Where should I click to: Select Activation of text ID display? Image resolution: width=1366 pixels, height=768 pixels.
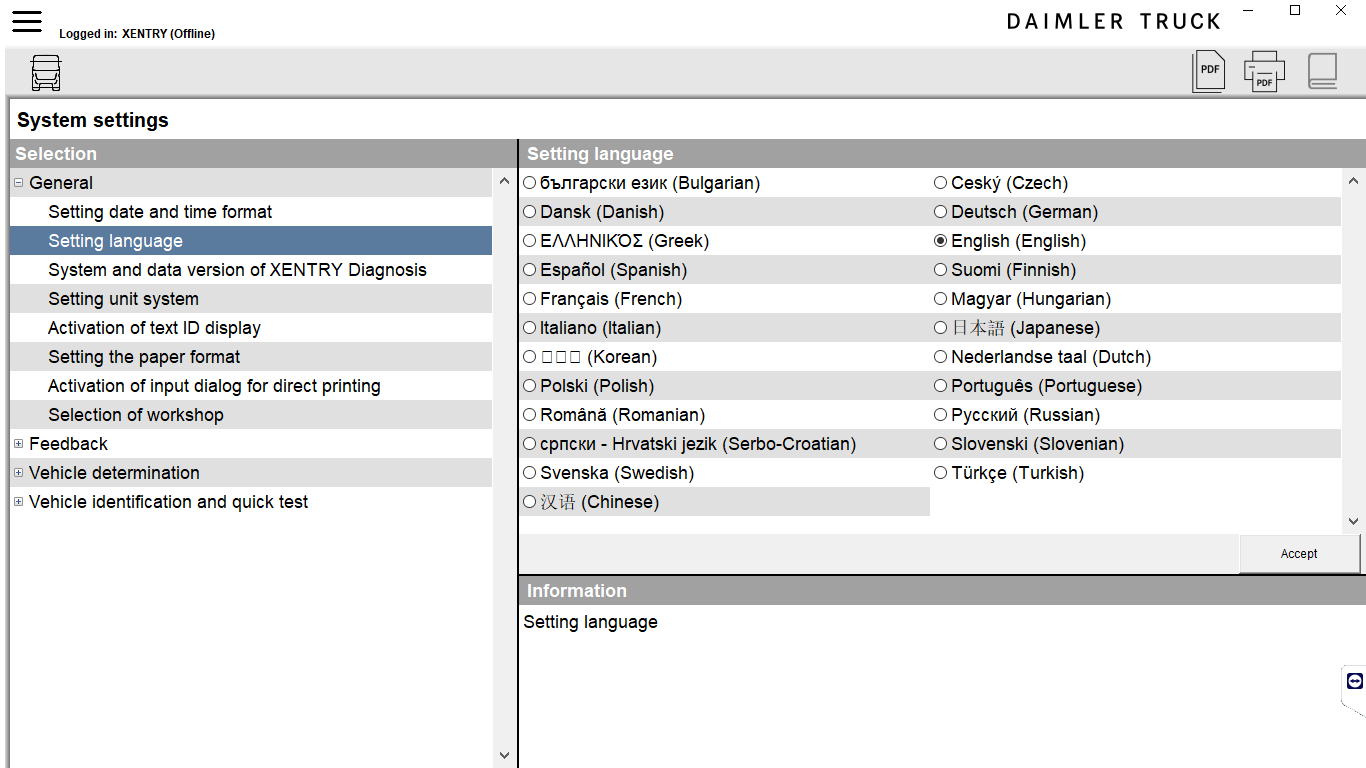click(x=154, y=328)
